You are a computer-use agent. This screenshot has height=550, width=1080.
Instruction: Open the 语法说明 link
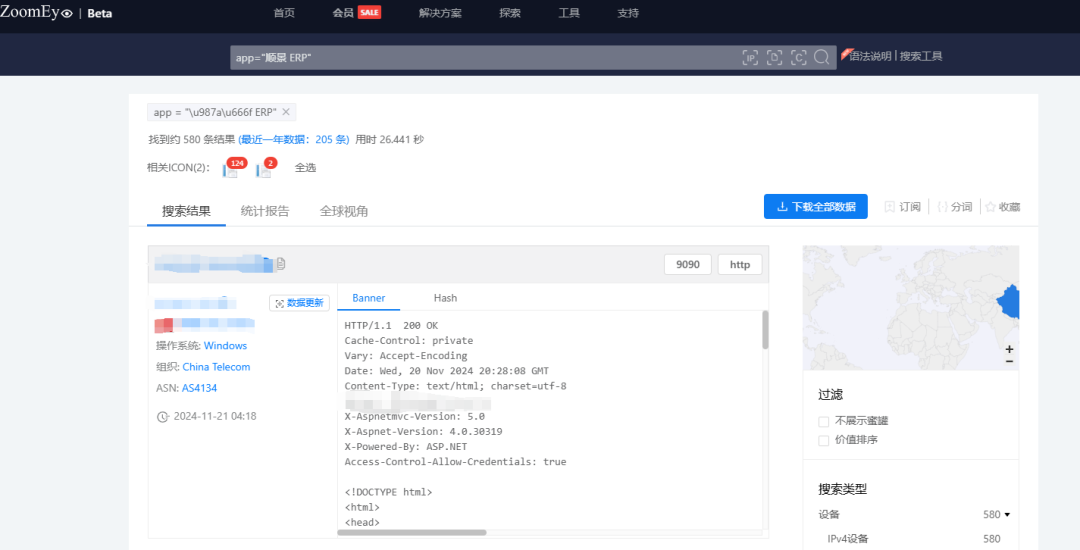tap(869, 56)
